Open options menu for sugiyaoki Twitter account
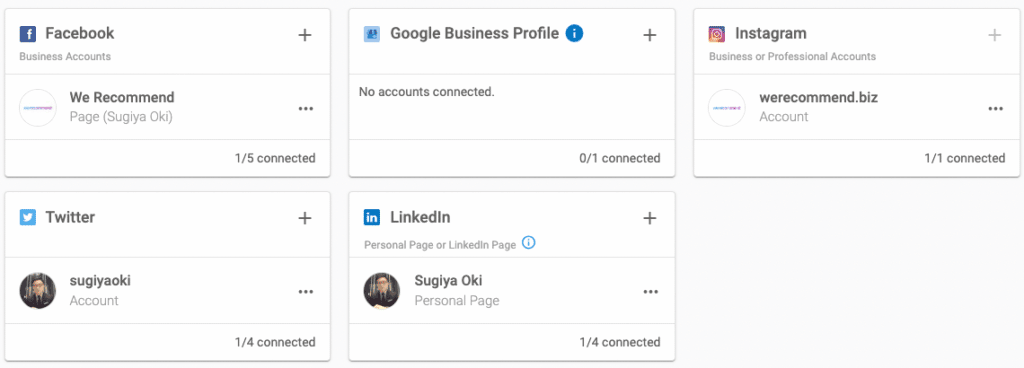This screenshot has height=368, width=1024. (x=306, y=292)
